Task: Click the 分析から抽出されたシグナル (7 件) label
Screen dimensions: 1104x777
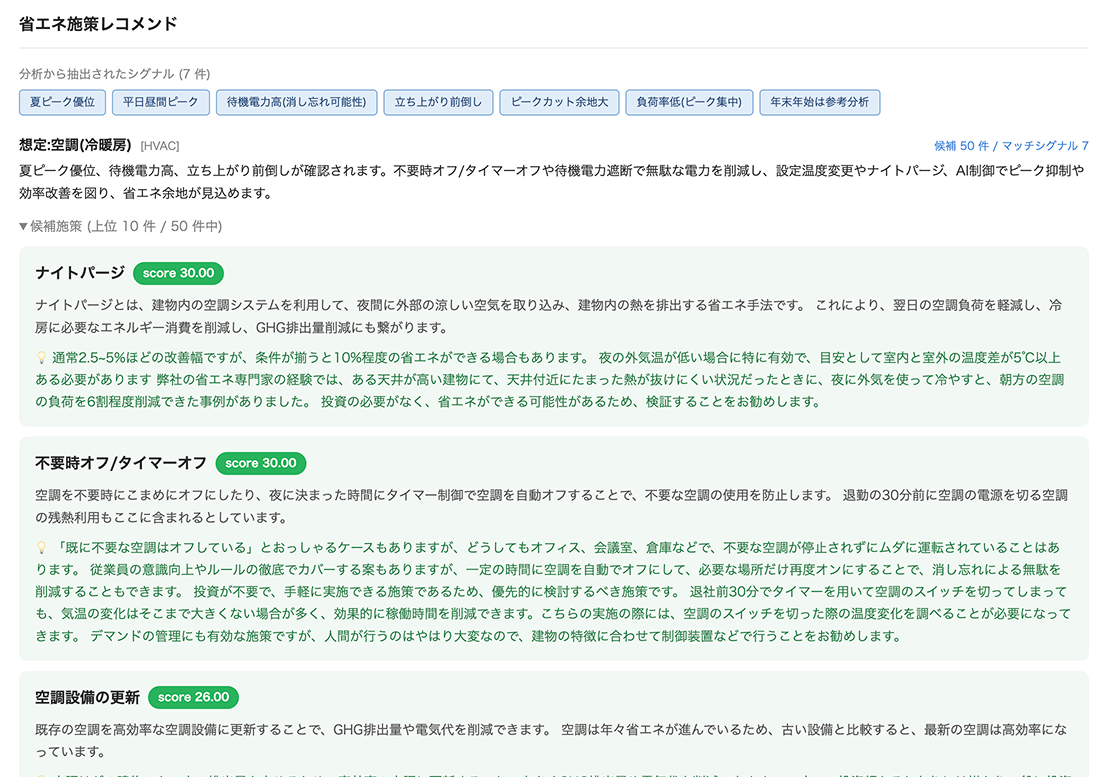Action: [115, 74]
